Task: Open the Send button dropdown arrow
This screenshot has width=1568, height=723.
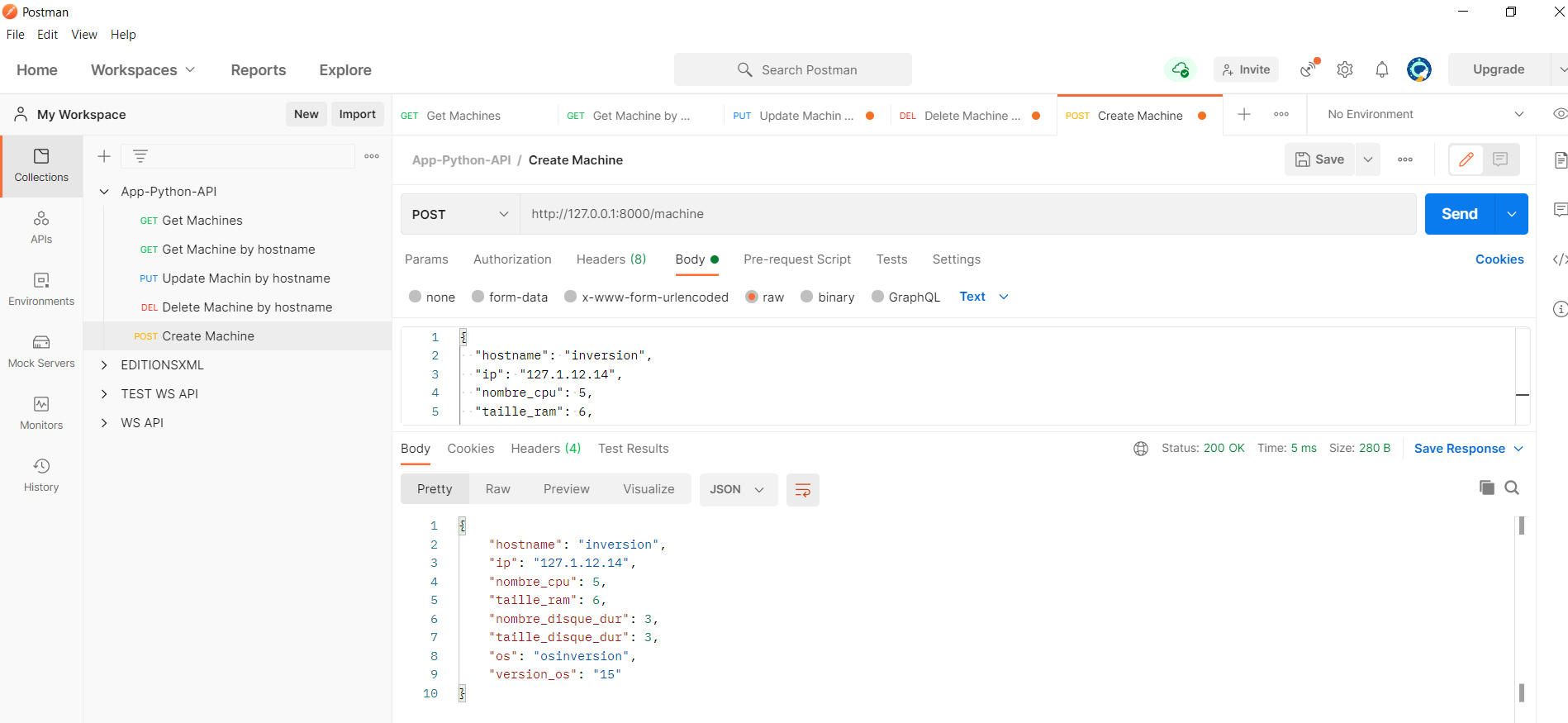Action: 1511,214
